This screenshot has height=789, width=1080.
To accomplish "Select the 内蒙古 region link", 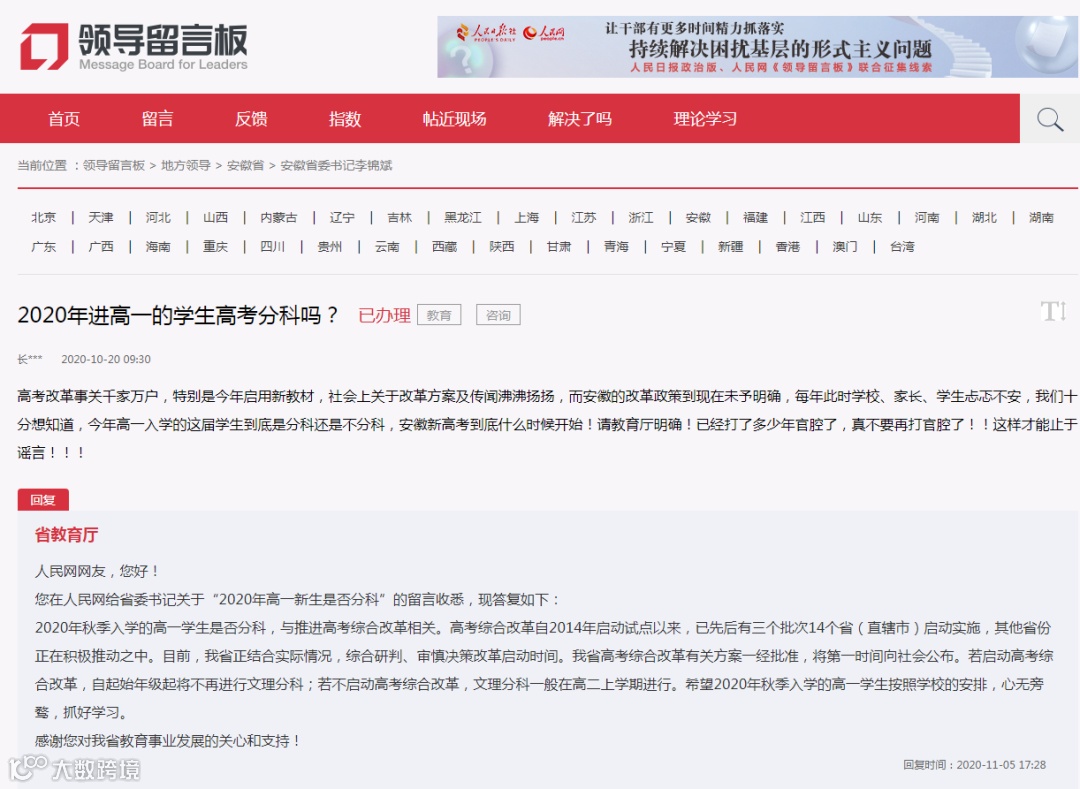I will click(x=279, y=218).
